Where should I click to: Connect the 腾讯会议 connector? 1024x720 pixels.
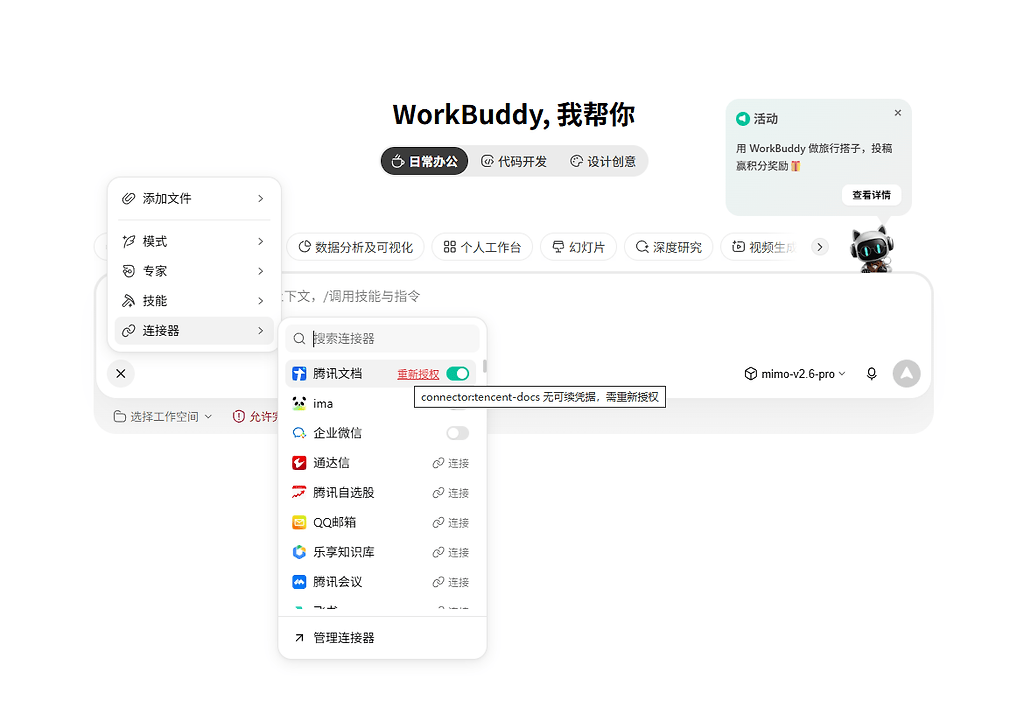pos(451,582)
